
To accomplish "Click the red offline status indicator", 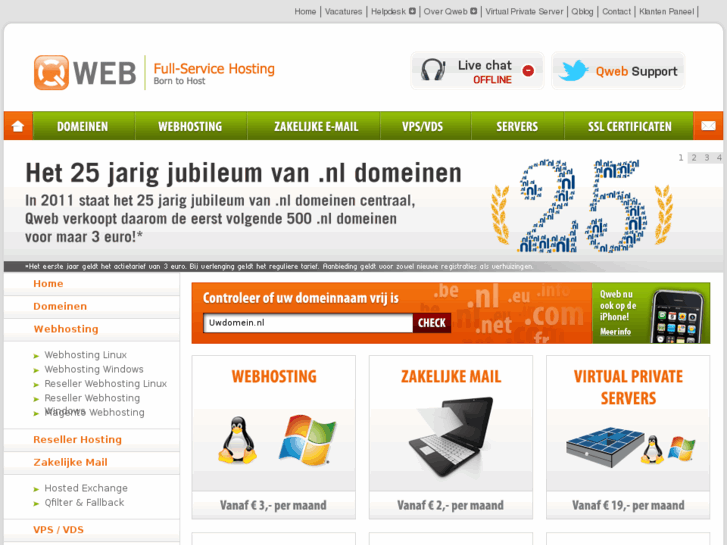I will pyautogui.click(x=528, y=71).
